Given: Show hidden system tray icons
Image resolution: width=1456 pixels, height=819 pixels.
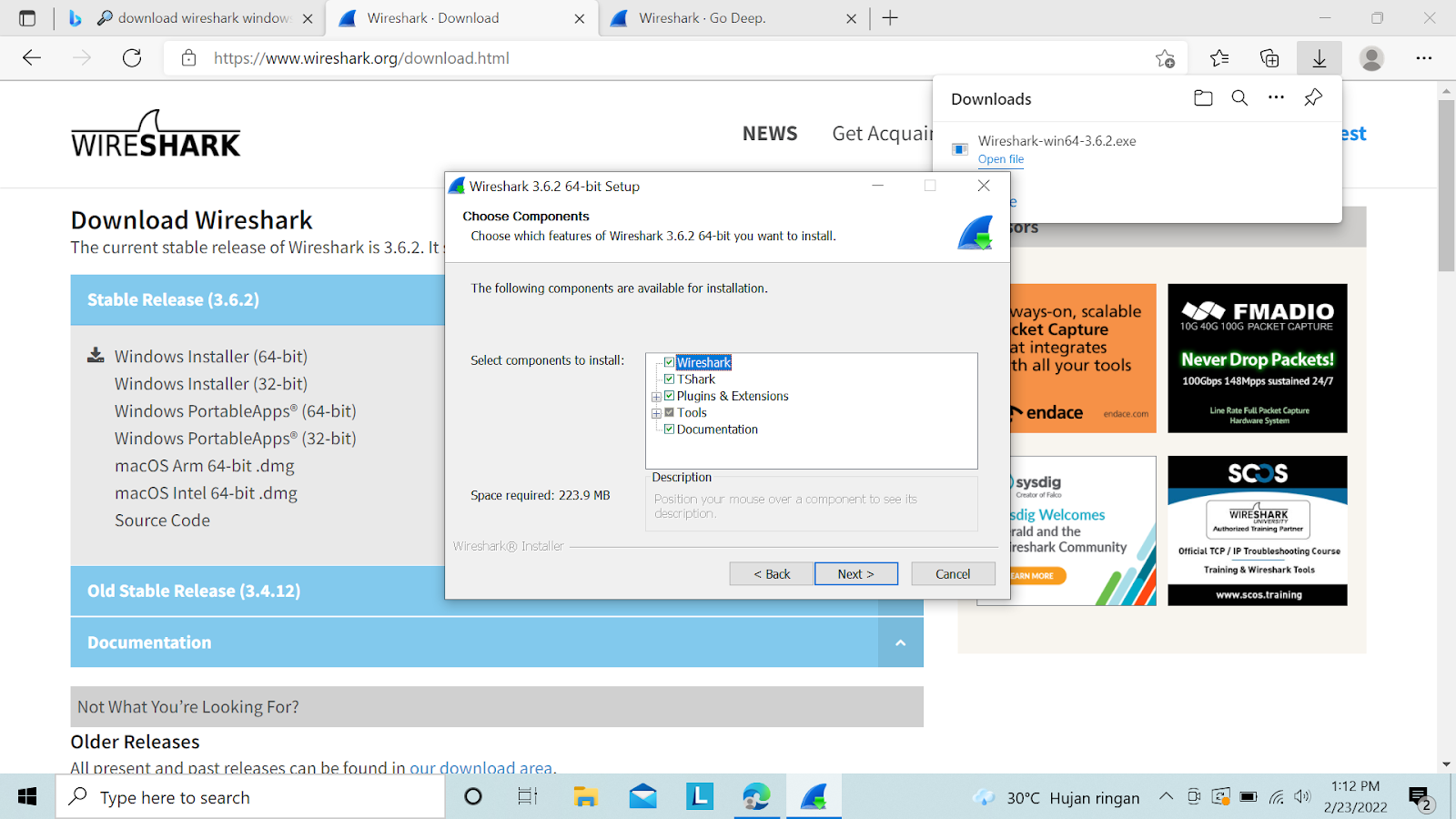Looking at the screenshot, I should [1166, 797].
